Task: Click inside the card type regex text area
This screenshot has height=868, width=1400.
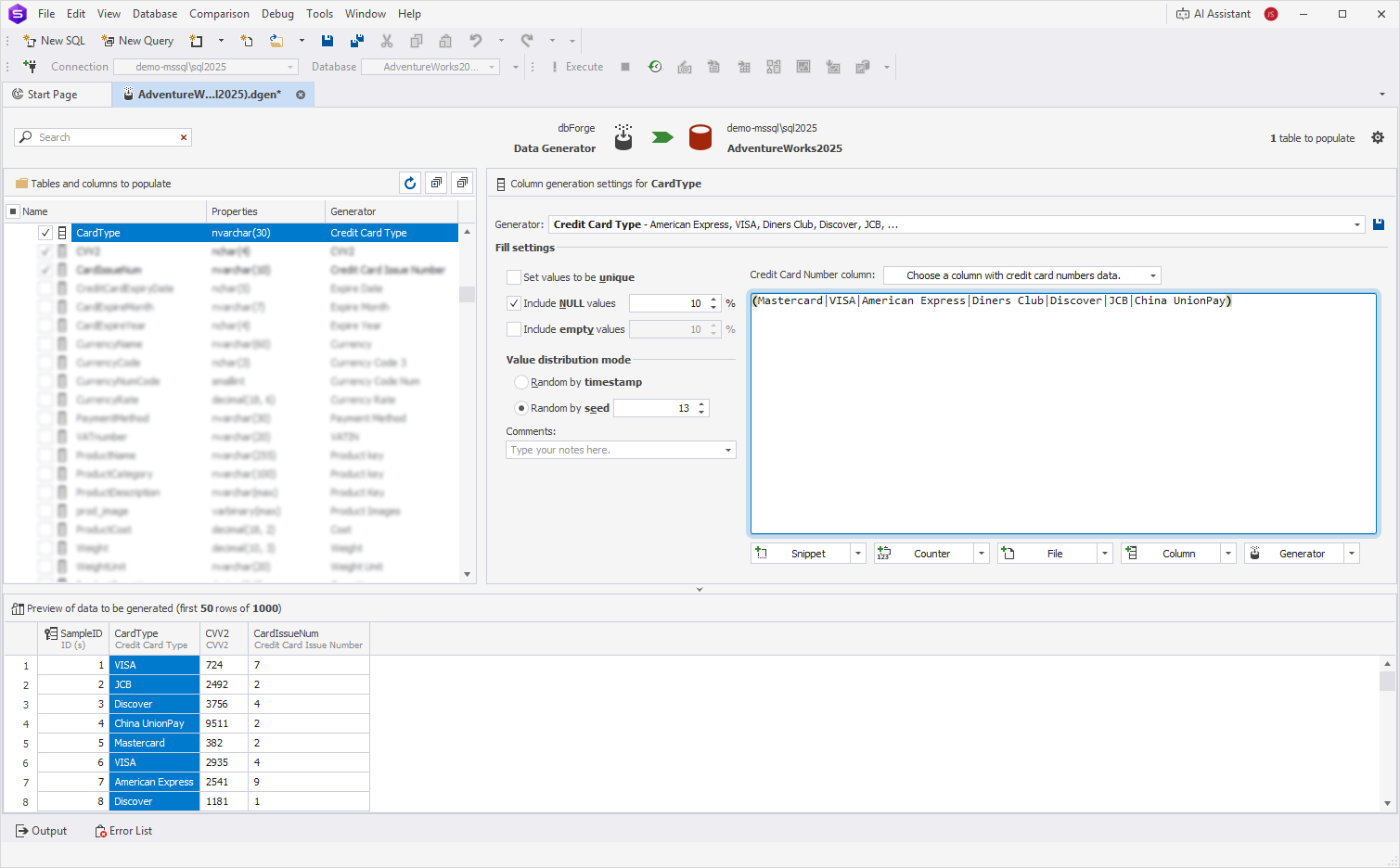Action: pos(1063,414)
